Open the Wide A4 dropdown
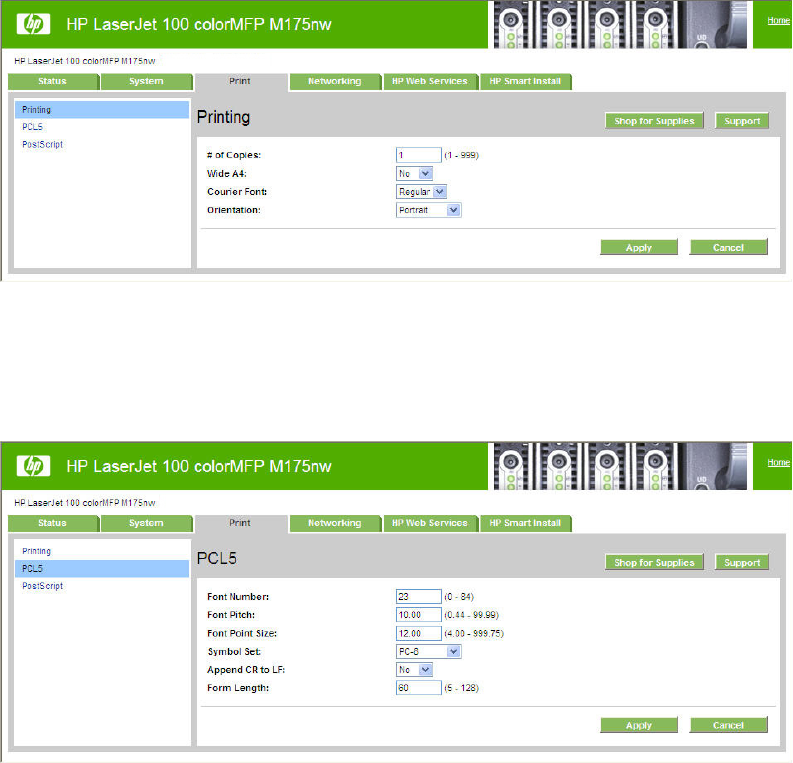793x763 pixels. 414,173
